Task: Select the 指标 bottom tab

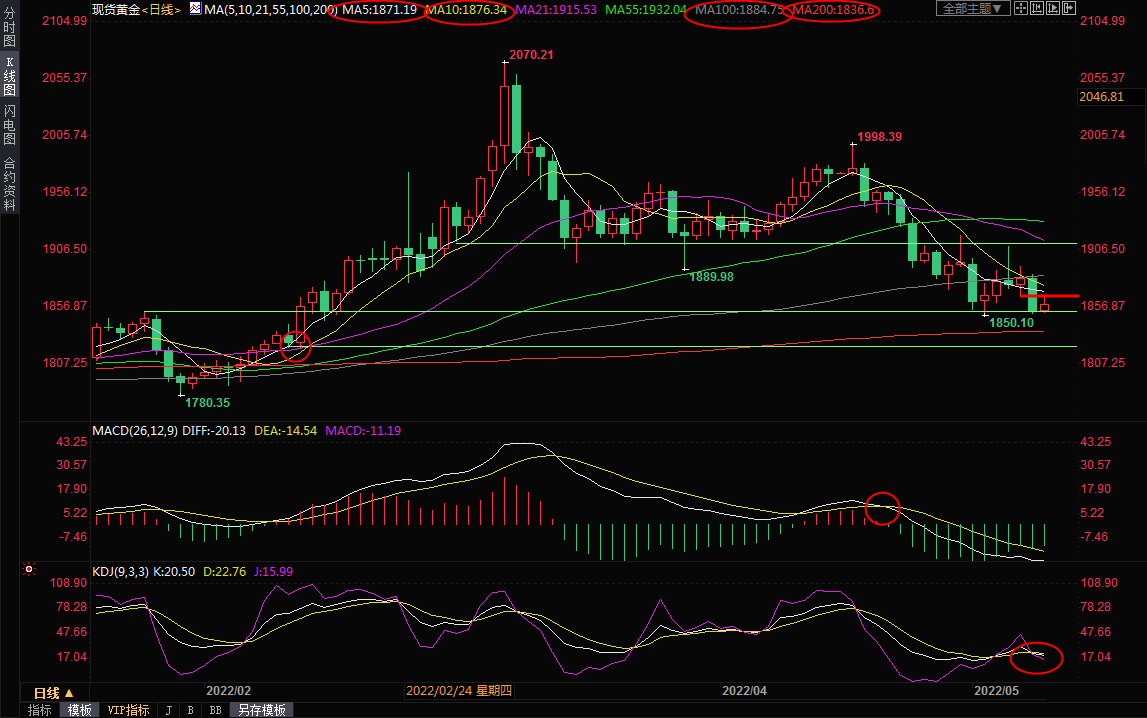Action: [40, 710]
